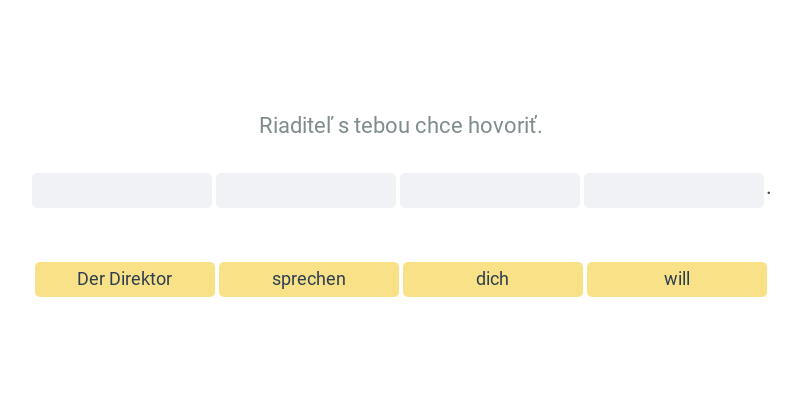This screenshot has width=800, height=400.
Task: Select the 'Der Direktor' word tile
Action: point(124,279)
